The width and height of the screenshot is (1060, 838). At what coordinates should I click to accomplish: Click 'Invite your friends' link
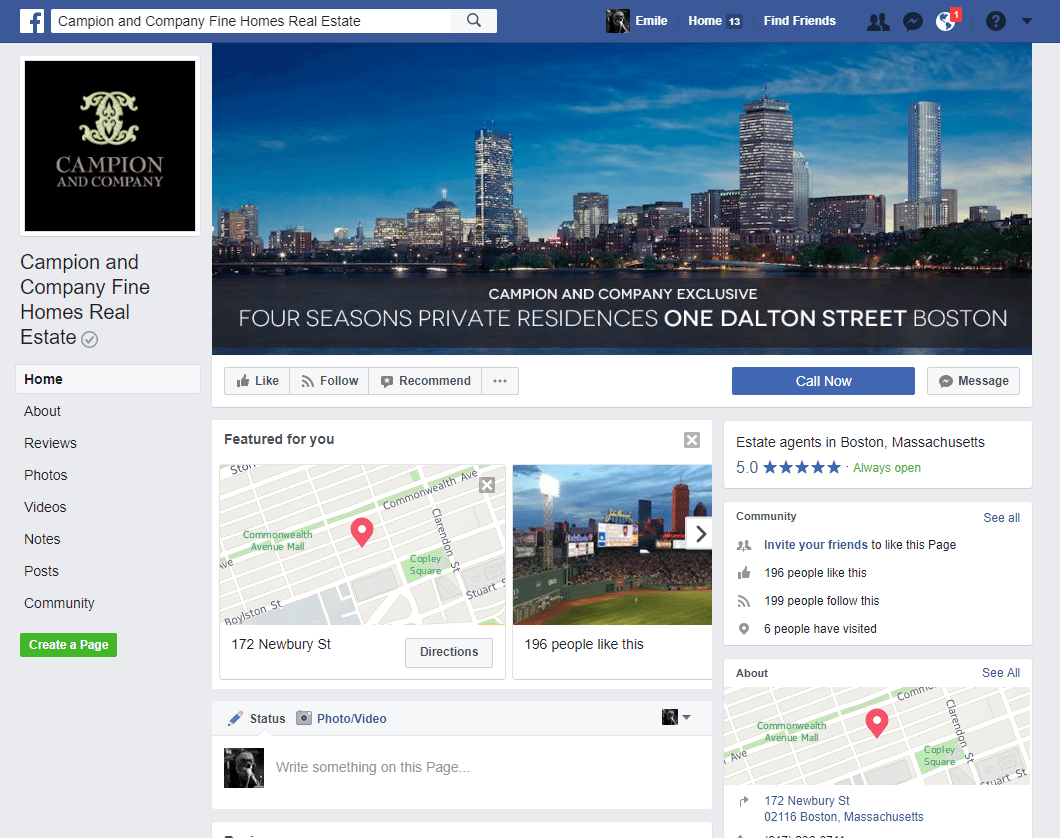pos(815,545)
